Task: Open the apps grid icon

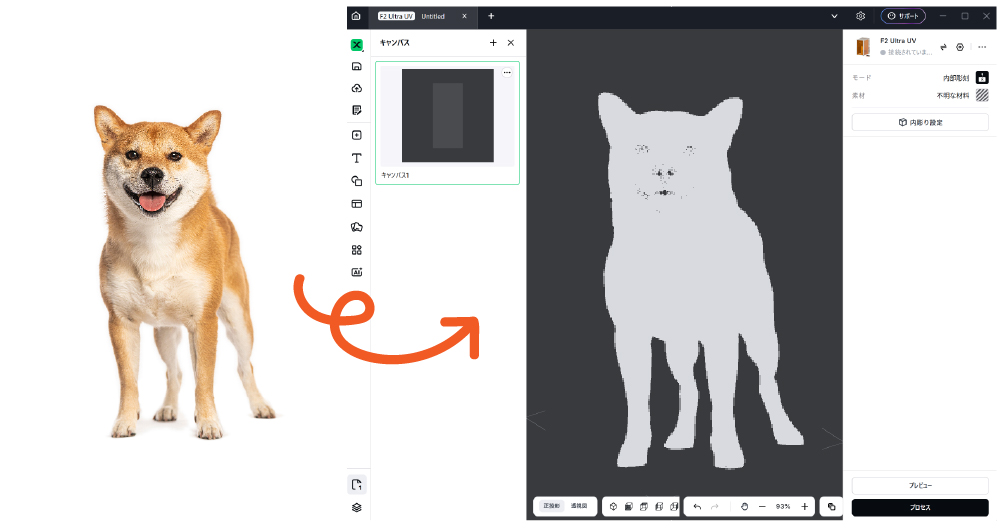Action: click(x=357, y=250)
